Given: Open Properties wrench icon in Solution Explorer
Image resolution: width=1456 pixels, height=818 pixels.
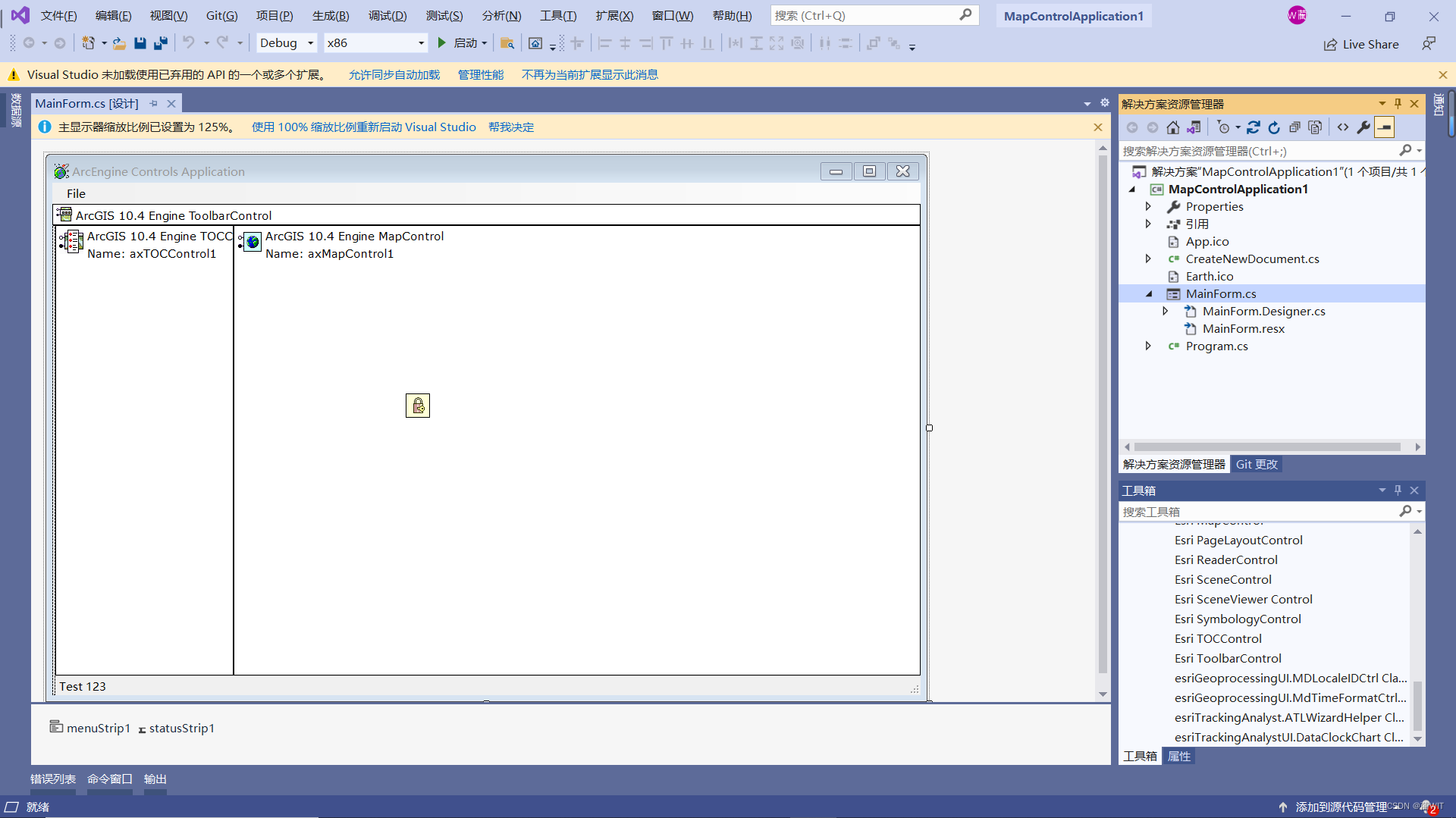Looking at the screenshot, I should tap(1363, 127).
